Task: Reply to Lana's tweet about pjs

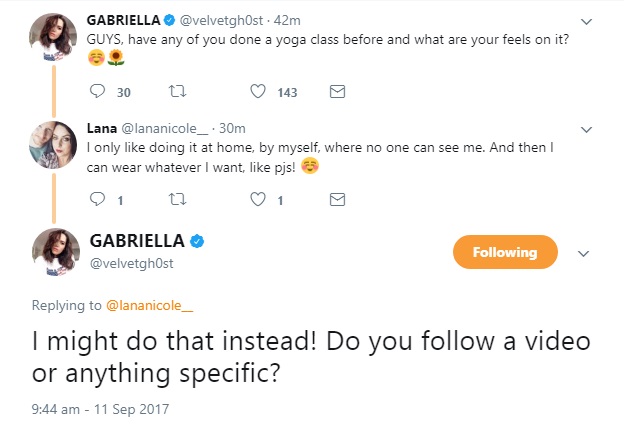Action: (x=97, y=200)
